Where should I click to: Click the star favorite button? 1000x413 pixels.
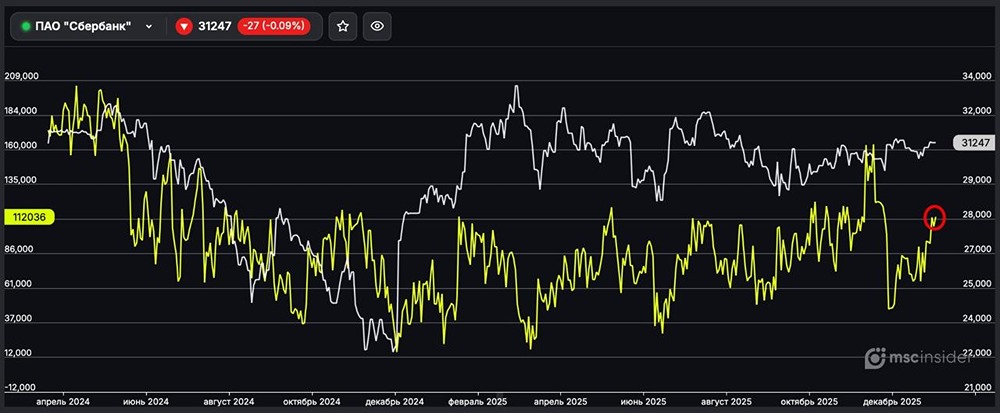[x=343, y=26]
